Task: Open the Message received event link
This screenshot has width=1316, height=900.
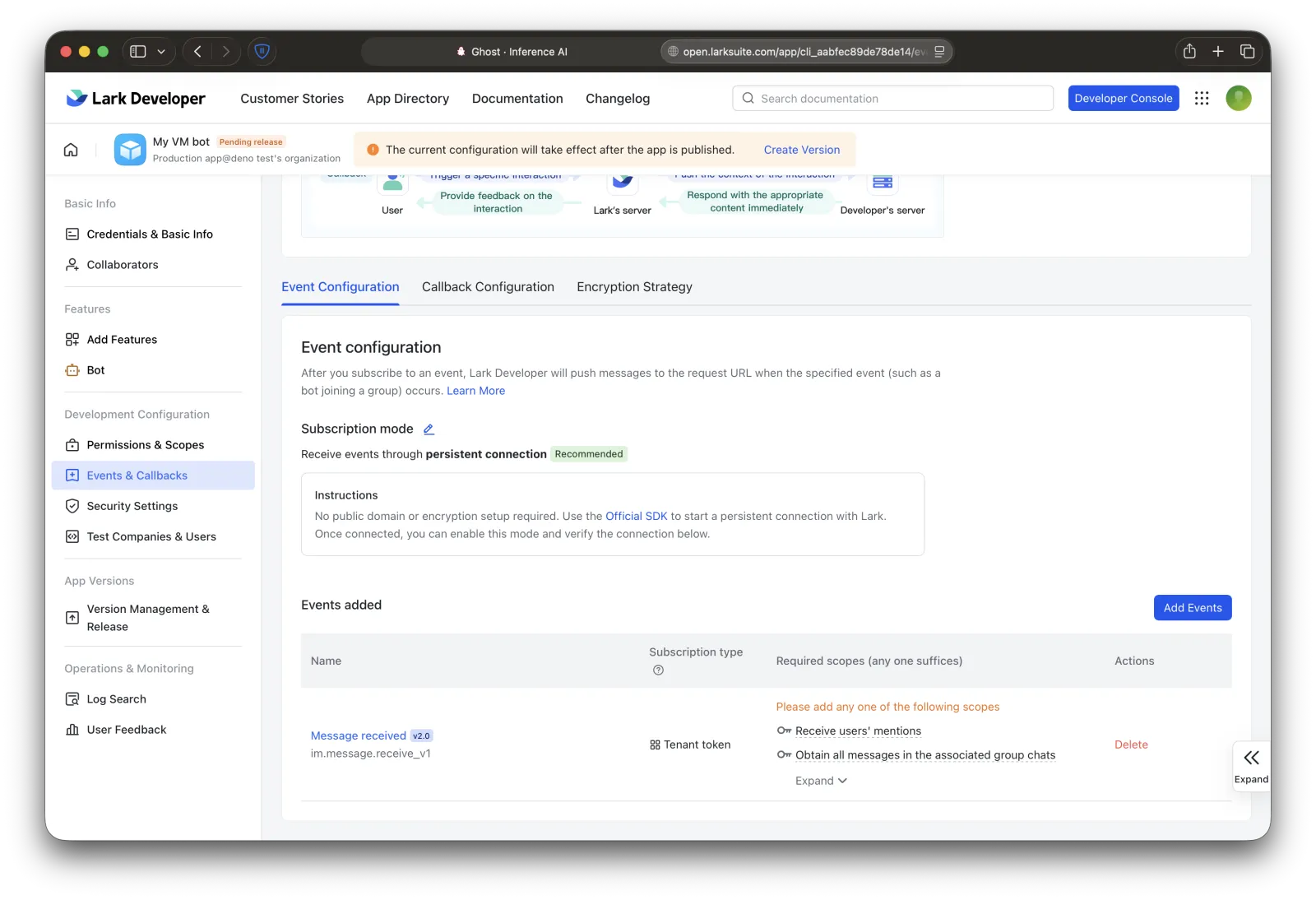Action: [359, 735]
